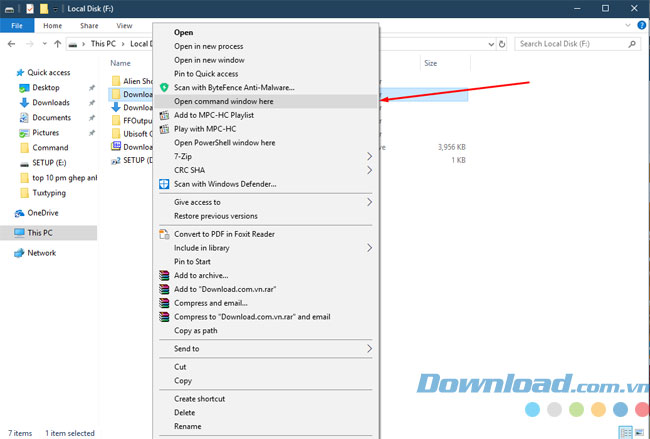Select WinRAR Add to archive option
650x439 pixels.
tap(201, 275)
